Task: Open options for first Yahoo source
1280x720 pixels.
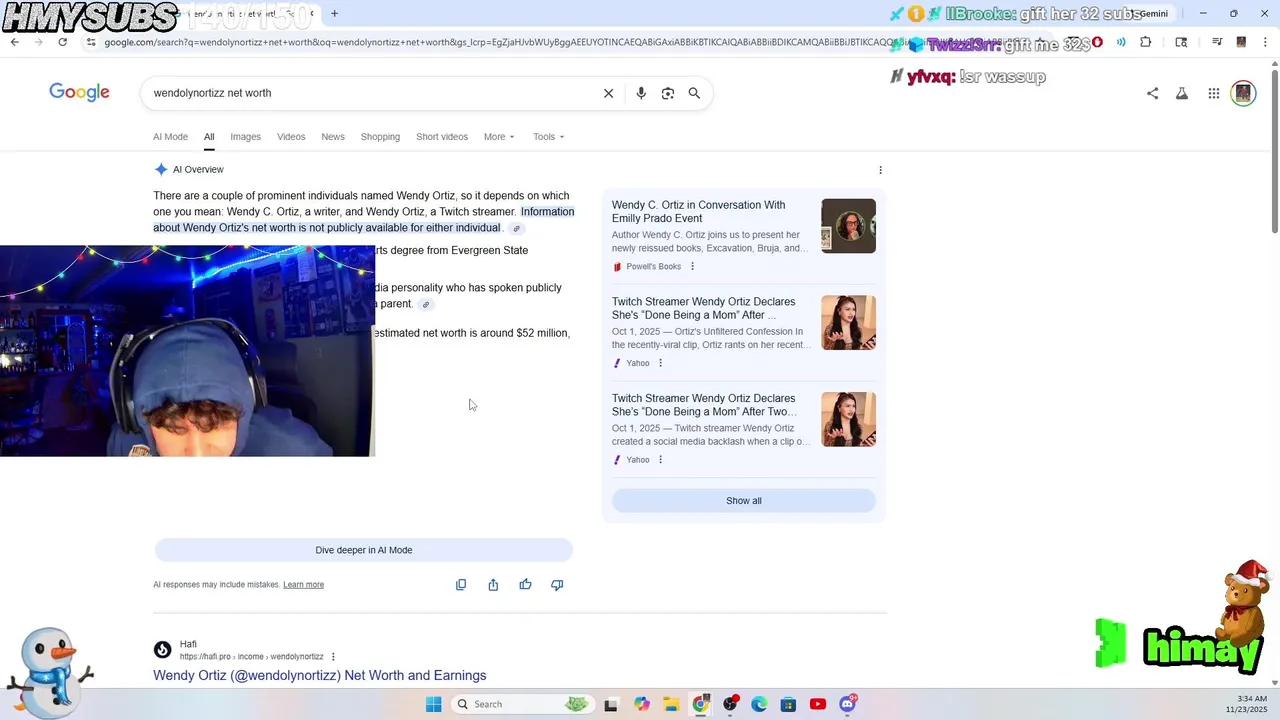Action: (660, 363)
